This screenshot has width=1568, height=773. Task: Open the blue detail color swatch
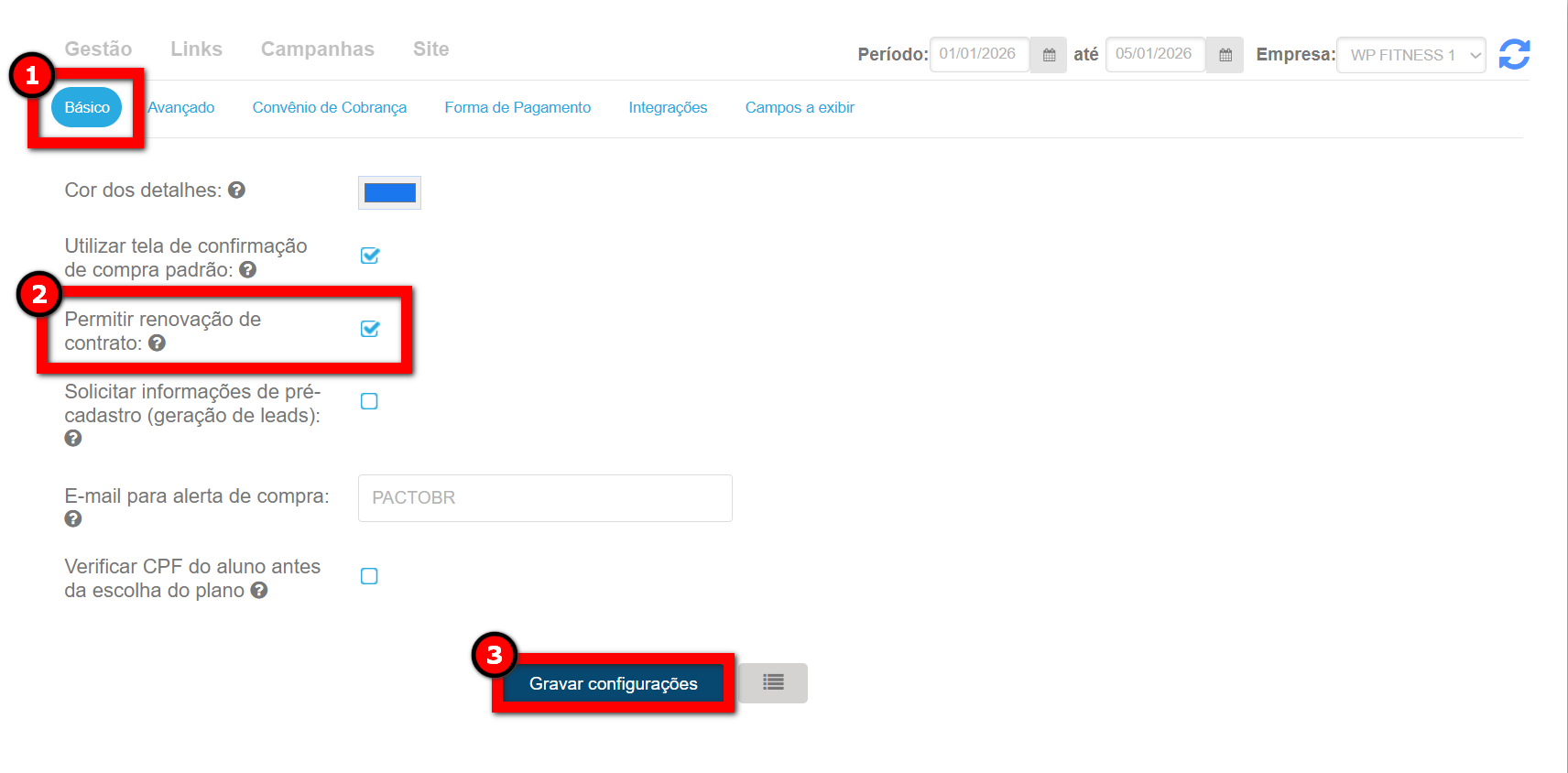tap(389, 192)
